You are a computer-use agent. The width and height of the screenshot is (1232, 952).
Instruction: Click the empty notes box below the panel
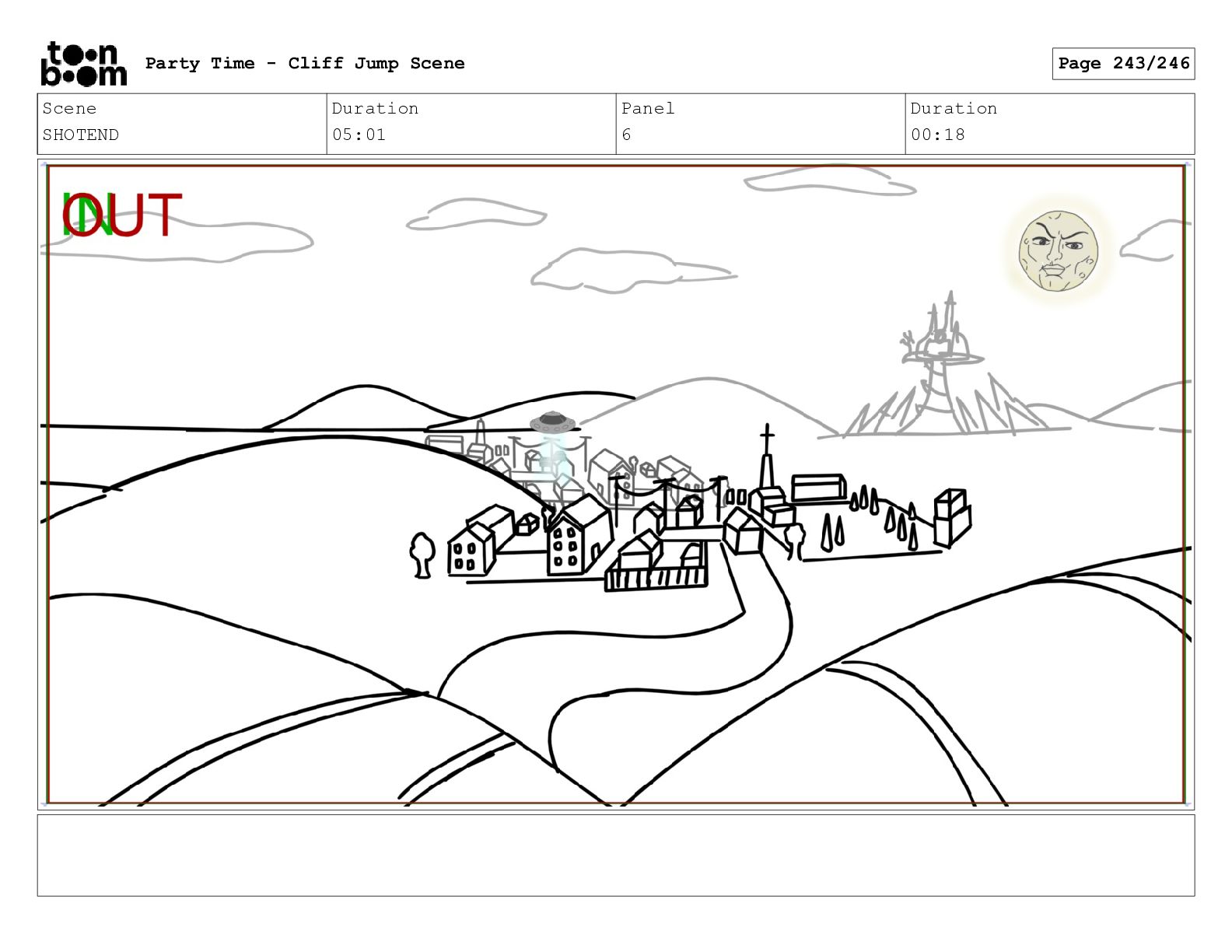click(x=616, y=855)
